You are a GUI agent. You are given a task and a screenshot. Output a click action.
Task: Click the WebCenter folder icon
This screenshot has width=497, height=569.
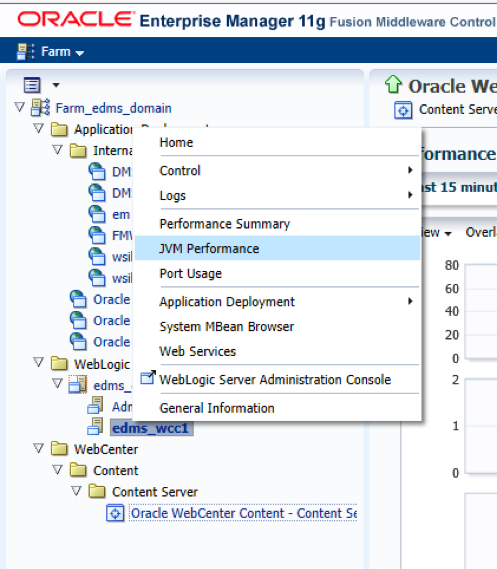point(59,449)
